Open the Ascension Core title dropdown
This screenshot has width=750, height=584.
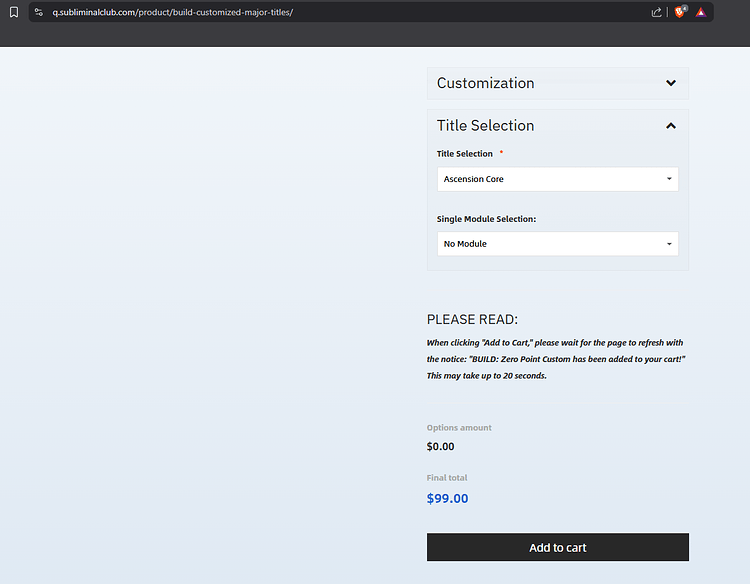click(x=550, y=179)
